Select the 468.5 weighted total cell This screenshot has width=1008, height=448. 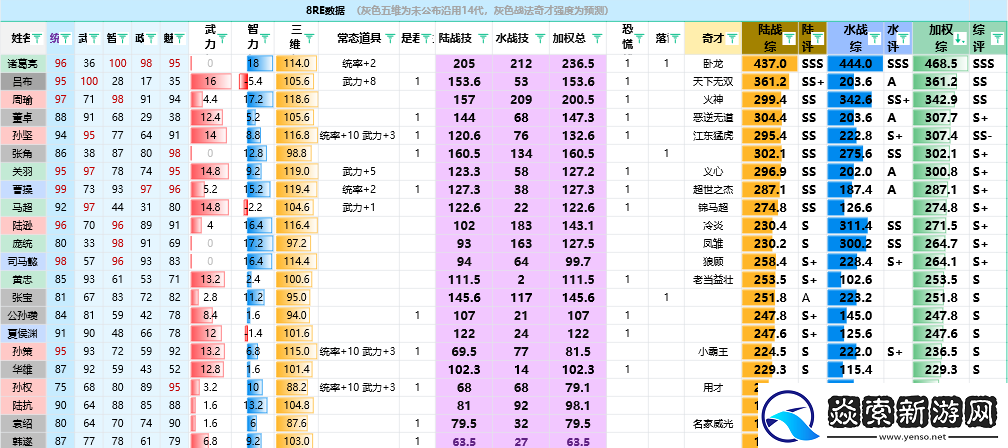(x=941, y=64)
